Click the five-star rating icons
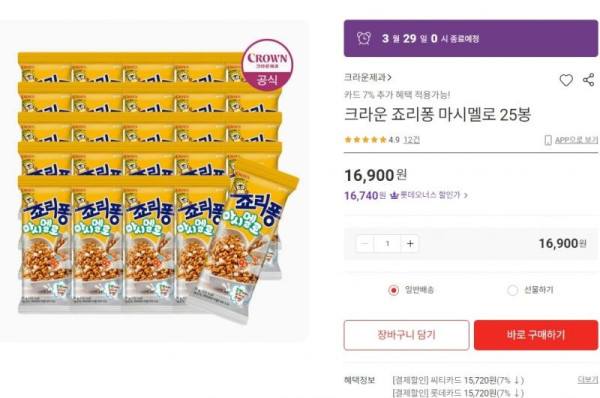The height and width of the screenshot is (398, 600). tap(365, 140)
